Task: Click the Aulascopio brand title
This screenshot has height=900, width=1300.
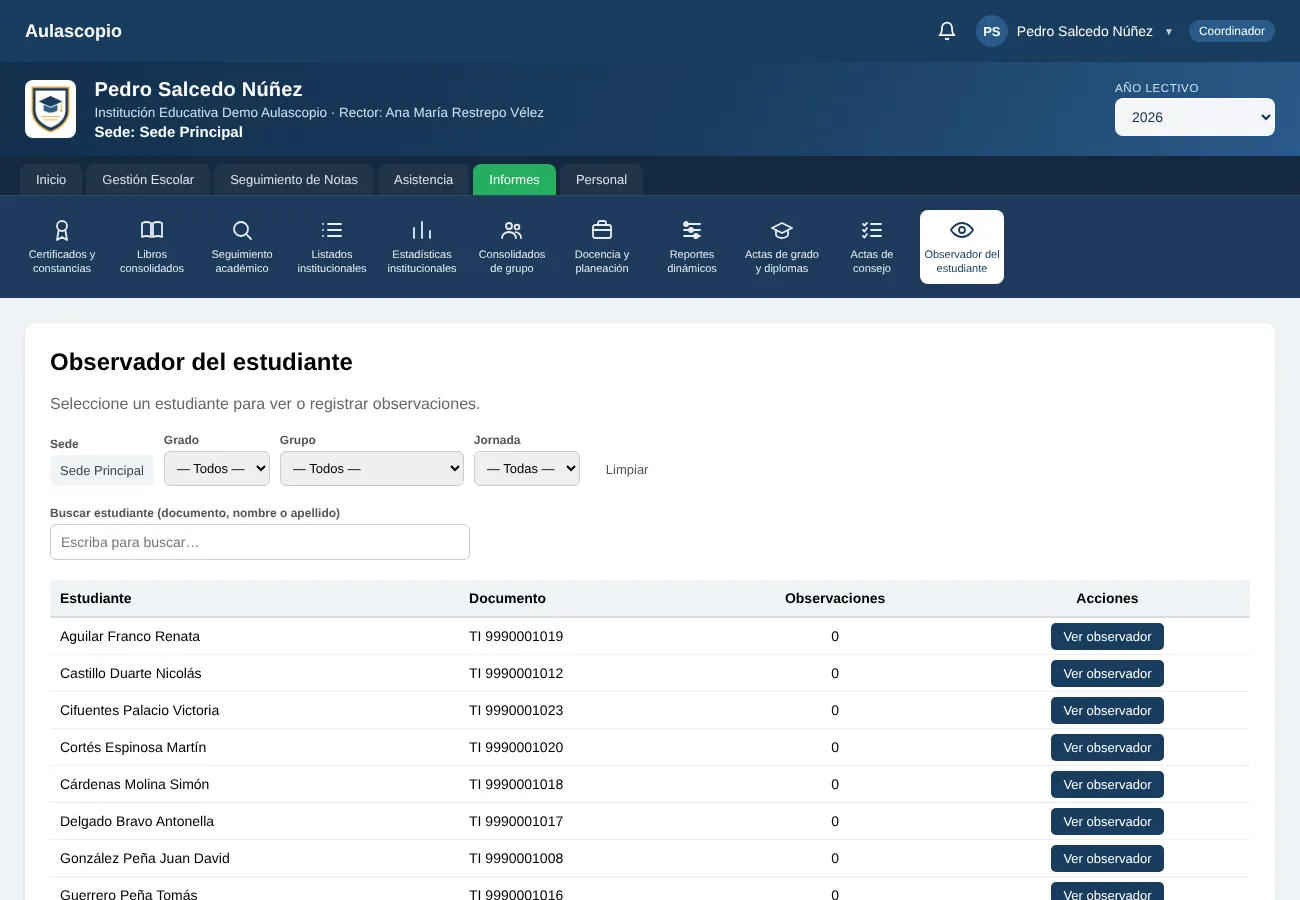Action: click(x=73, y=31)
